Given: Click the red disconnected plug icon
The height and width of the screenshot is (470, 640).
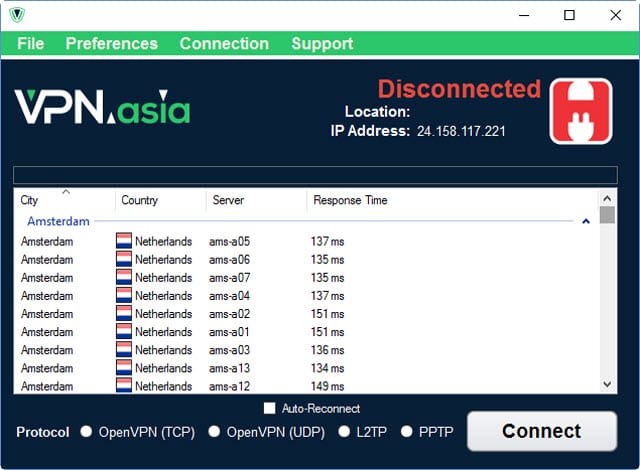Looking at the screenshot, I should click(x=580, y=111).
